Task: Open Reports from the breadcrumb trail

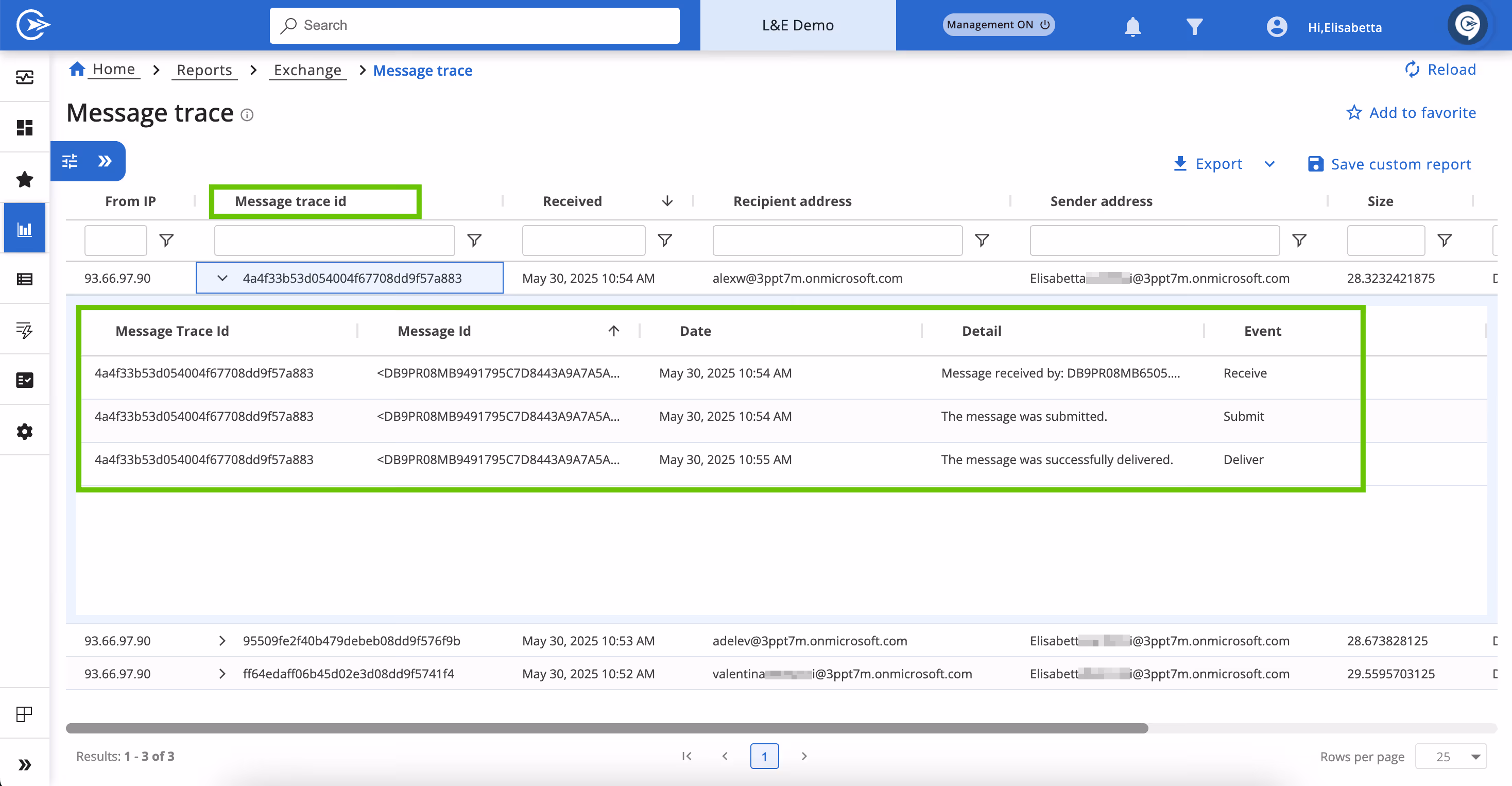Action: pyautogui.click(x=203, y=70)
